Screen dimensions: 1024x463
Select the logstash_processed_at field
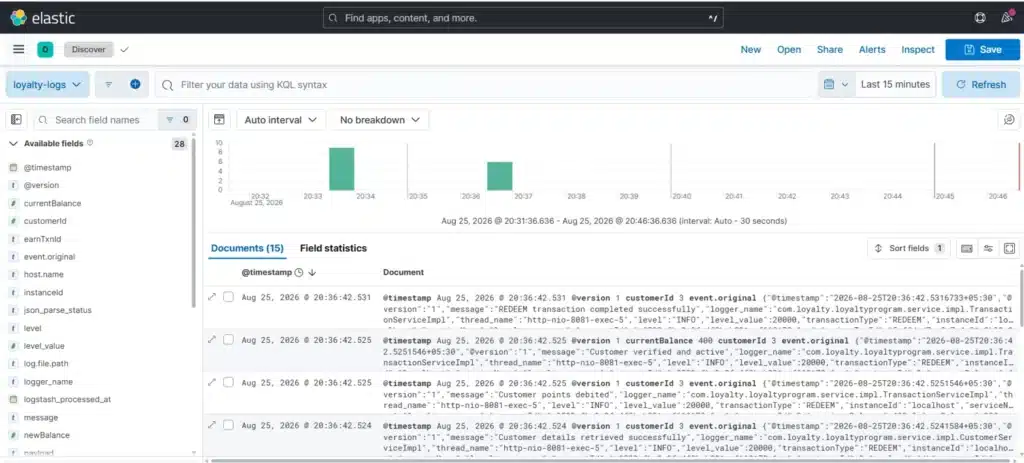click(x=67, y=399)
